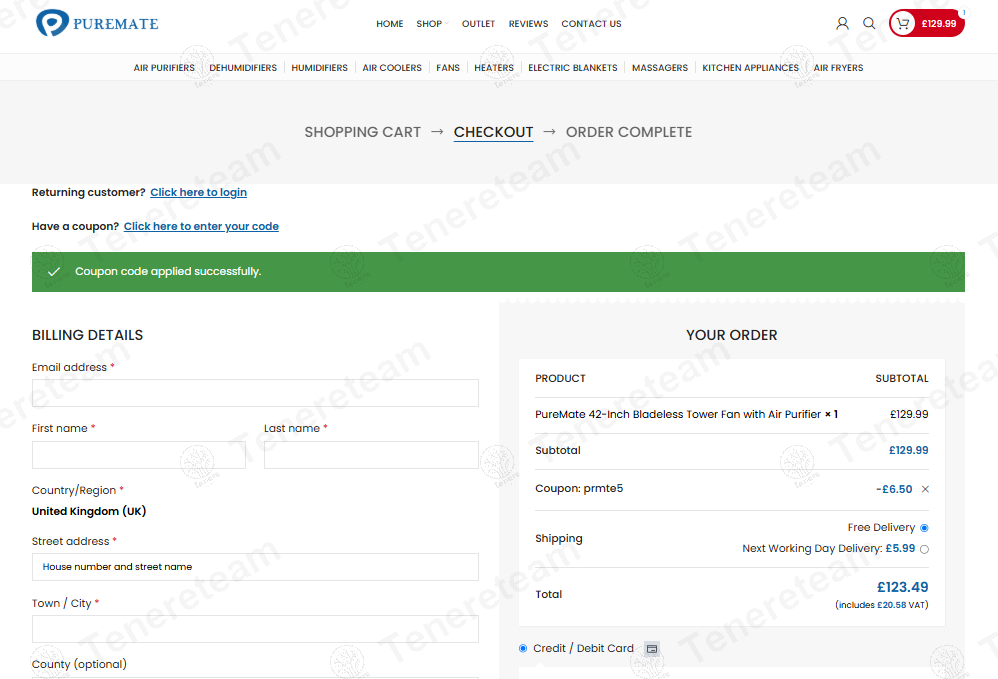Screen dimensions: 998x679
Task: Open the Home menu item
Action: point(390,24)
